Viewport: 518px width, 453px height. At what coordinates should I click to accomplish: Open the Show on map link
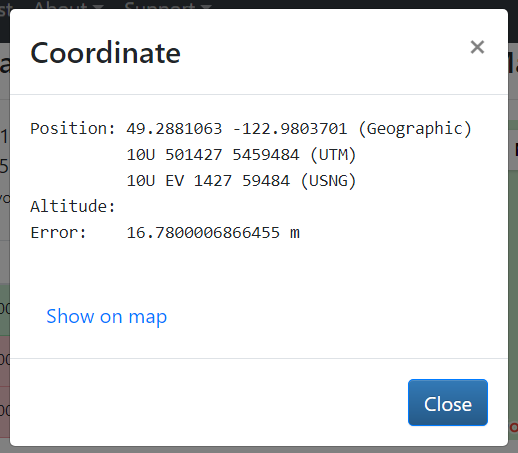107,316
